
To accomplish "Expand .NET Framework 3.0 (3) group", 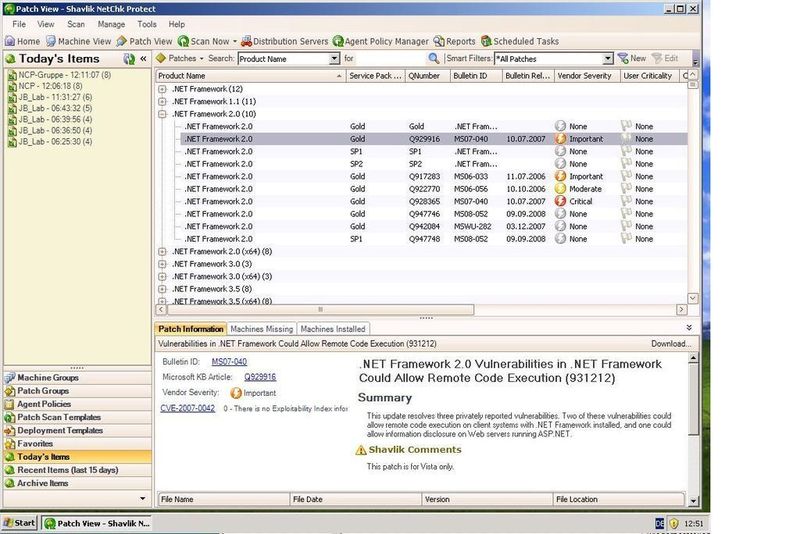I will (x=162, y=264).
